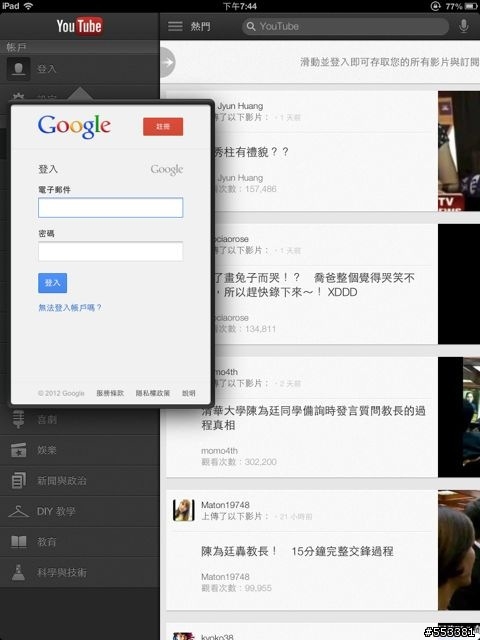Click the blue 登入 button in popup
The image size is (480, 640).
point(52,283)
